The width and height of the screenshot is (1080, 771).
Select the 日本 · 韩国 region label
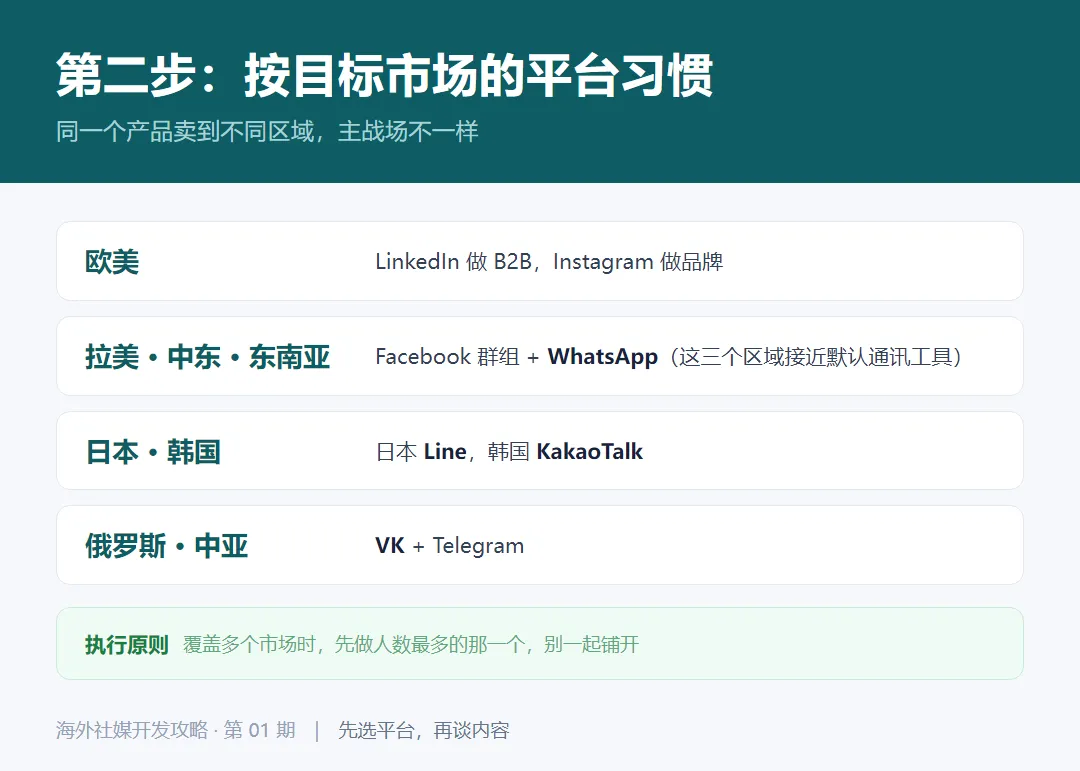pyautogui.click(x=153, y=452)
